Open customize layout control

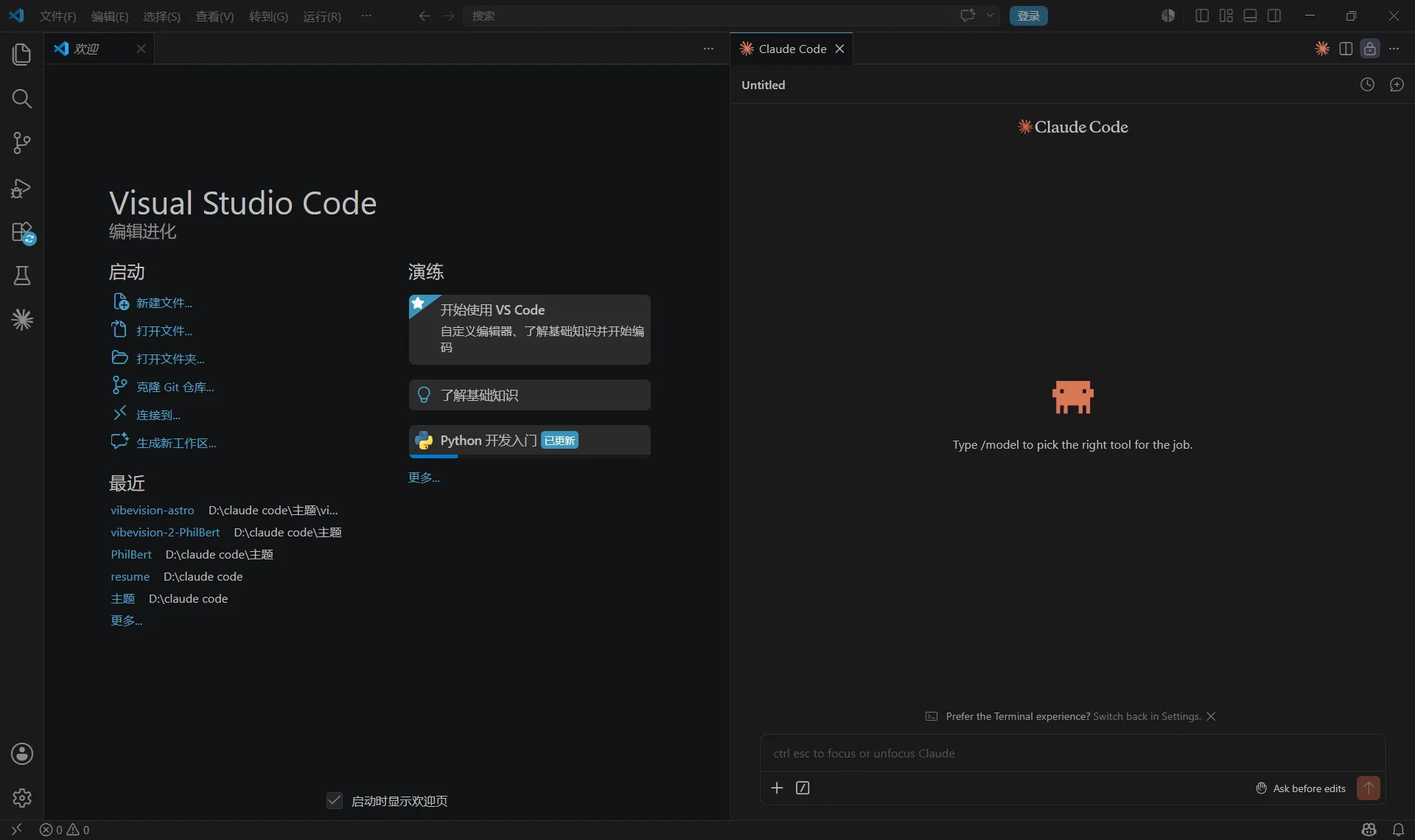(1226, 15)
